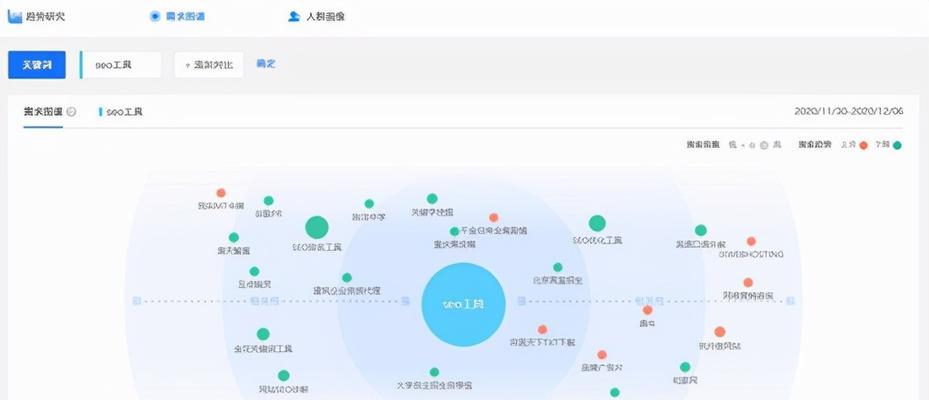Click the person silhouette icon of the crowd portrait tab

point(293,17)
